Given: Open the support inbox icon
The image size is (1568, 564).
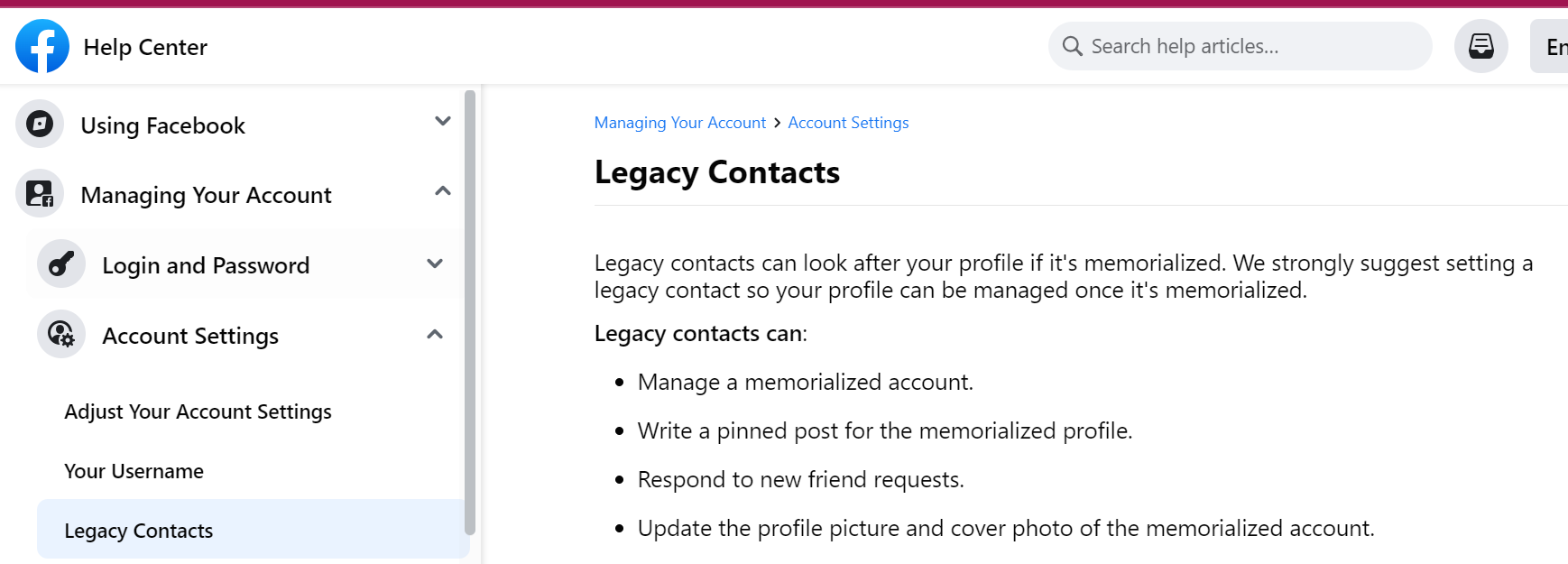Looking at the screenshot, I should pos(1480,46).
